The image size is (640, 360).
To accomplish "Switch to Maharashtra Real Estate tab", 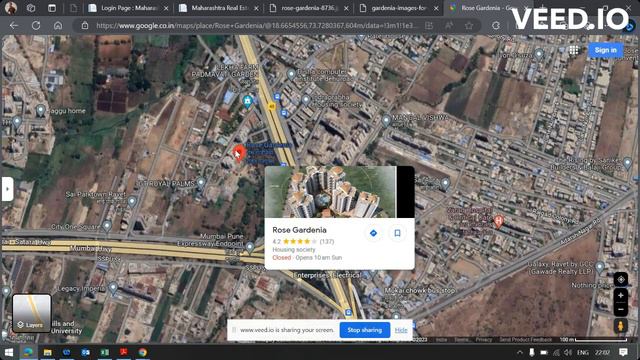I will coord(219,8).
